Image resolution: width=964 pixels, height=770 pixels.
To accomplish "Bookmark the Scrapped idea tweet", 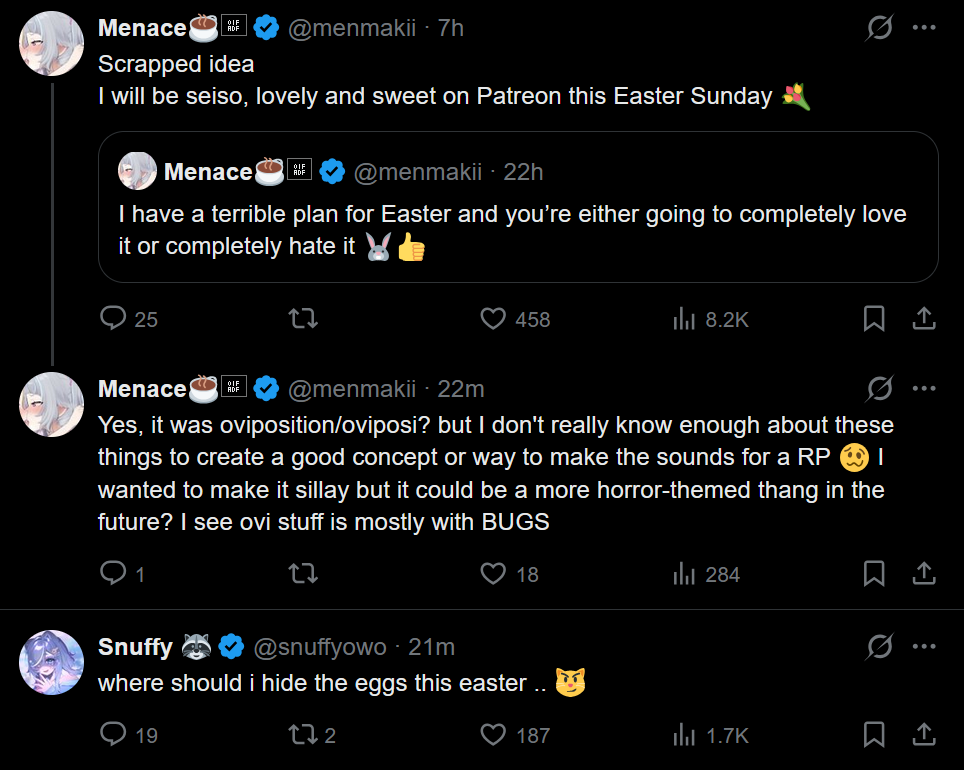I will (873, 319).
